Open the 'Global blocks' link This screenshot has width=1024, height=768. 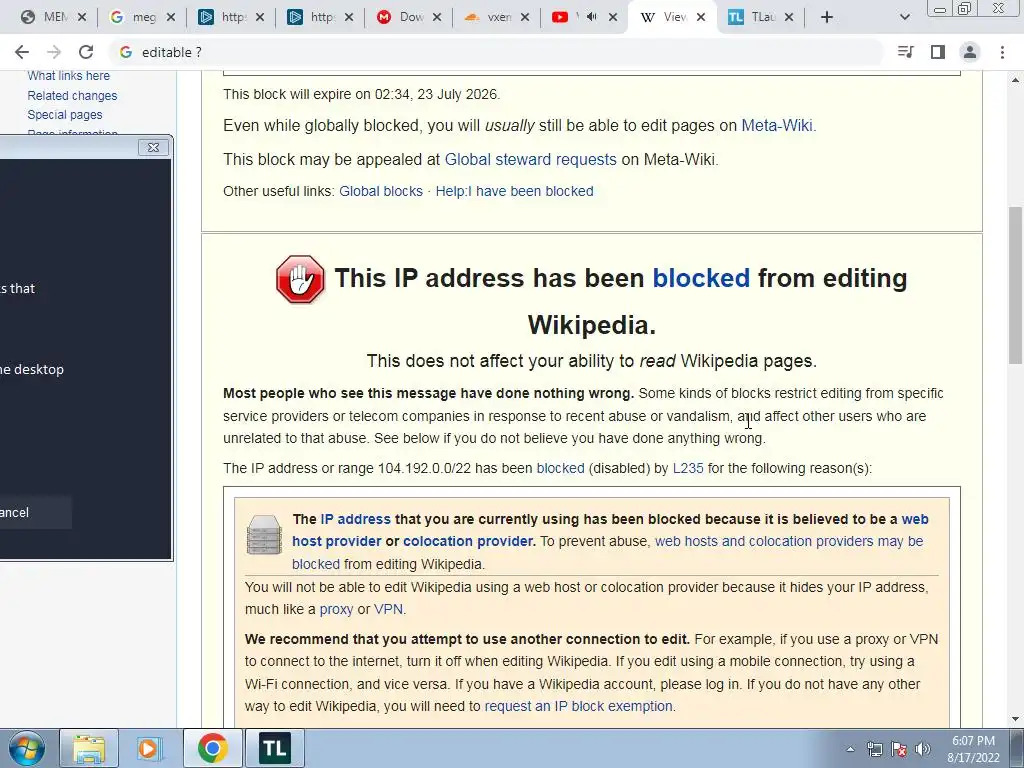pyautogui.click(x=381, y=191)
